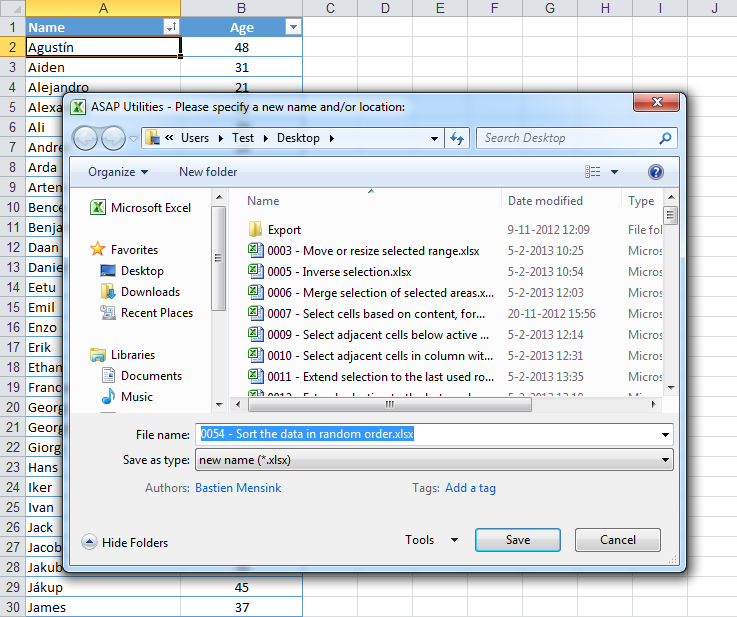Click the Add a tag link
The image size is (737, 617).
point(470,488)
